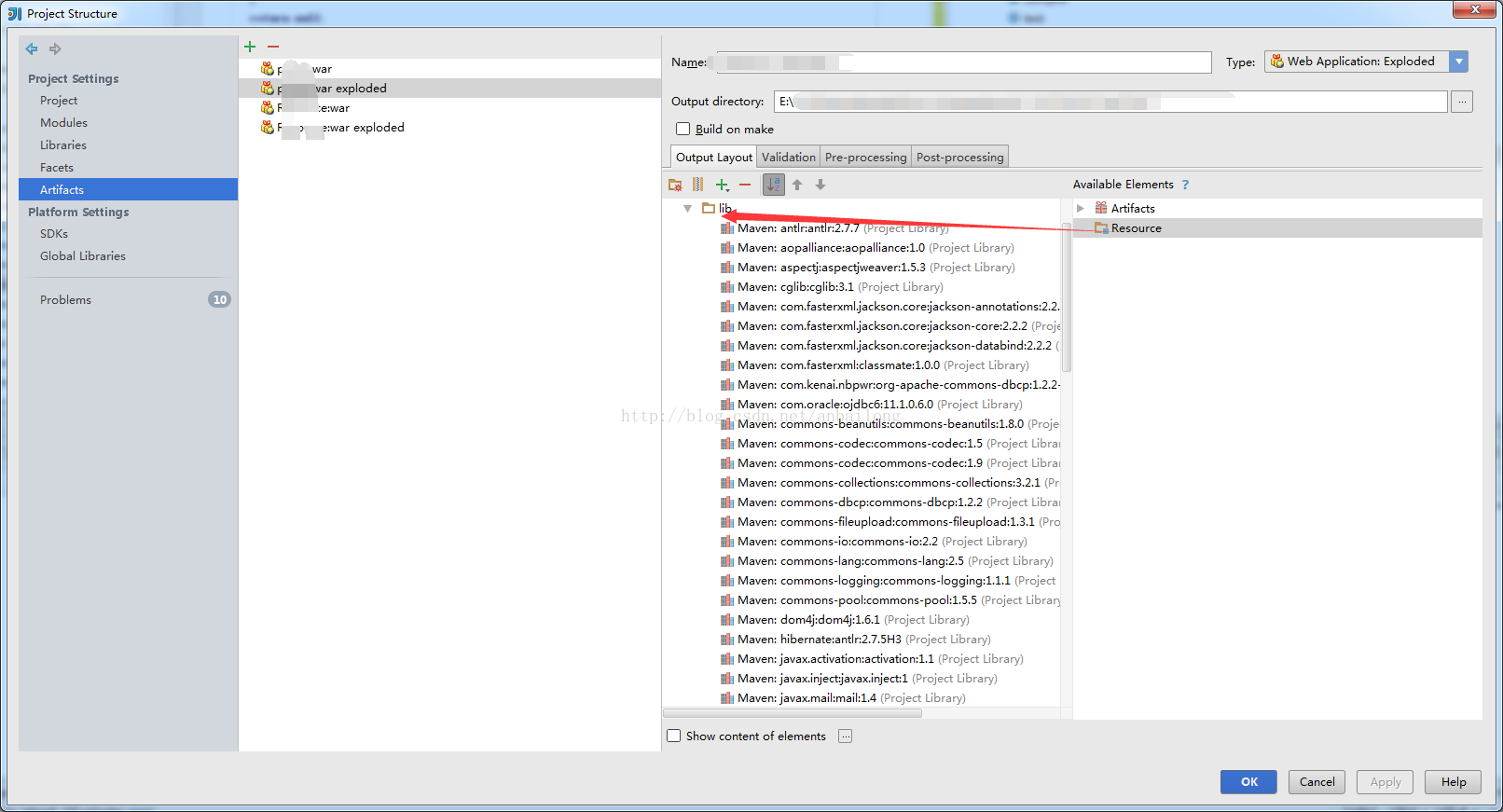The width and height of the screenshot is (1503, 812).
Task: Add a new artifact with green plus
Action: pos(250,47)
